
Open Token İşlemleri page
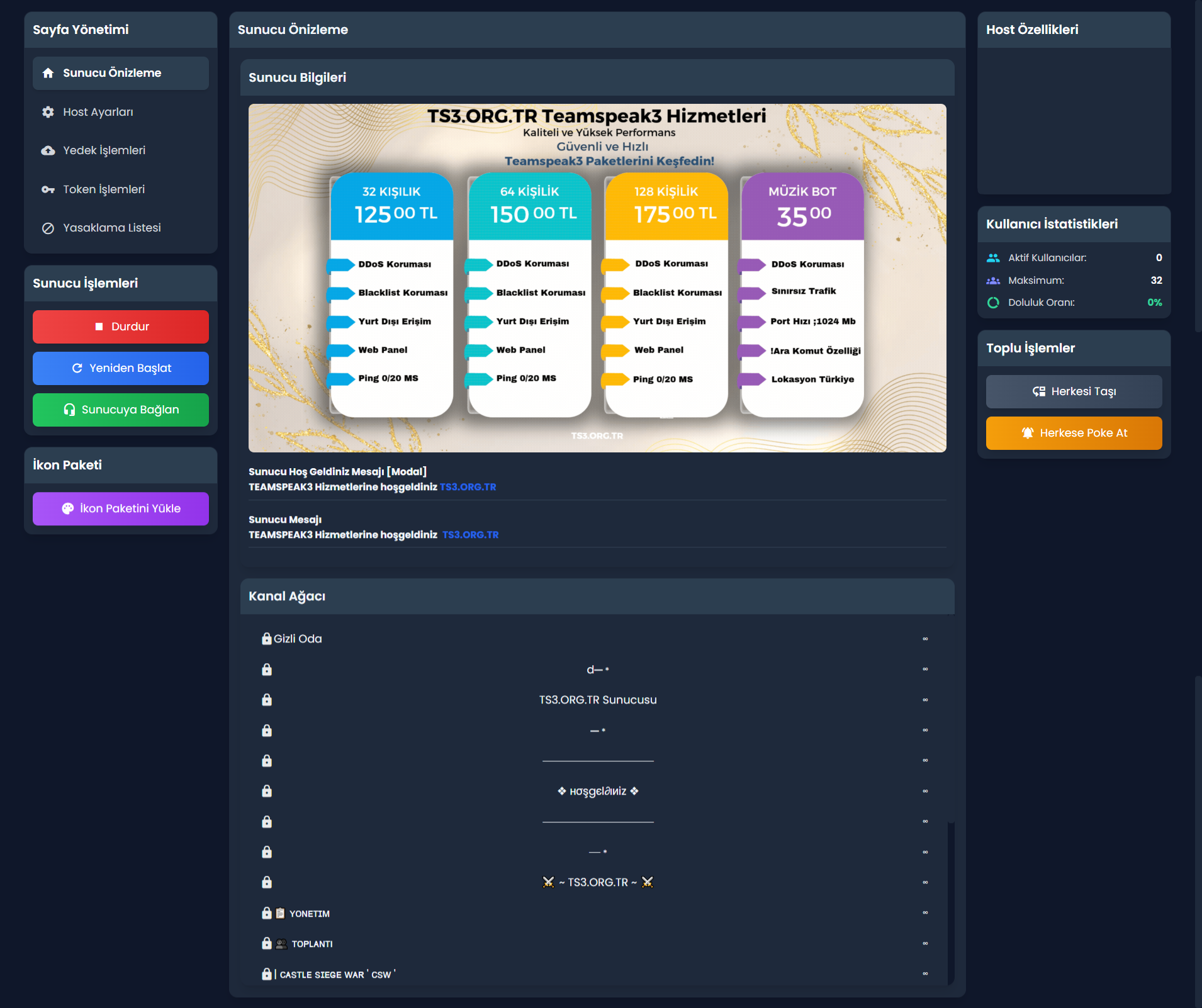click(x=120, y=189)
